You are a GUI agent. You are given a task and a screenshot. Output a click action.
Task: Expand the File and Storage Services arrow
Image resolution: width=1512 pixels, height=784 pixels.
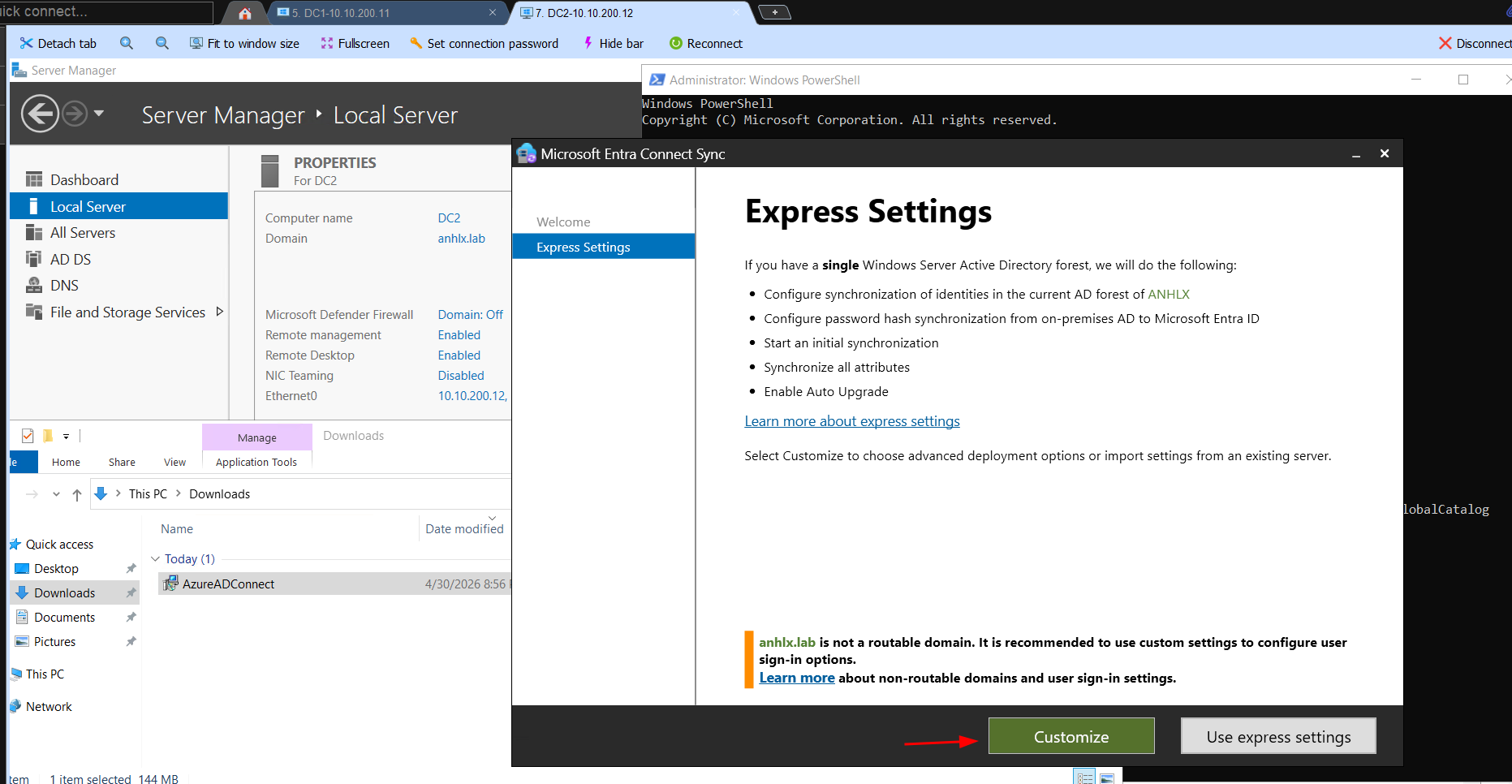point(219,312)
